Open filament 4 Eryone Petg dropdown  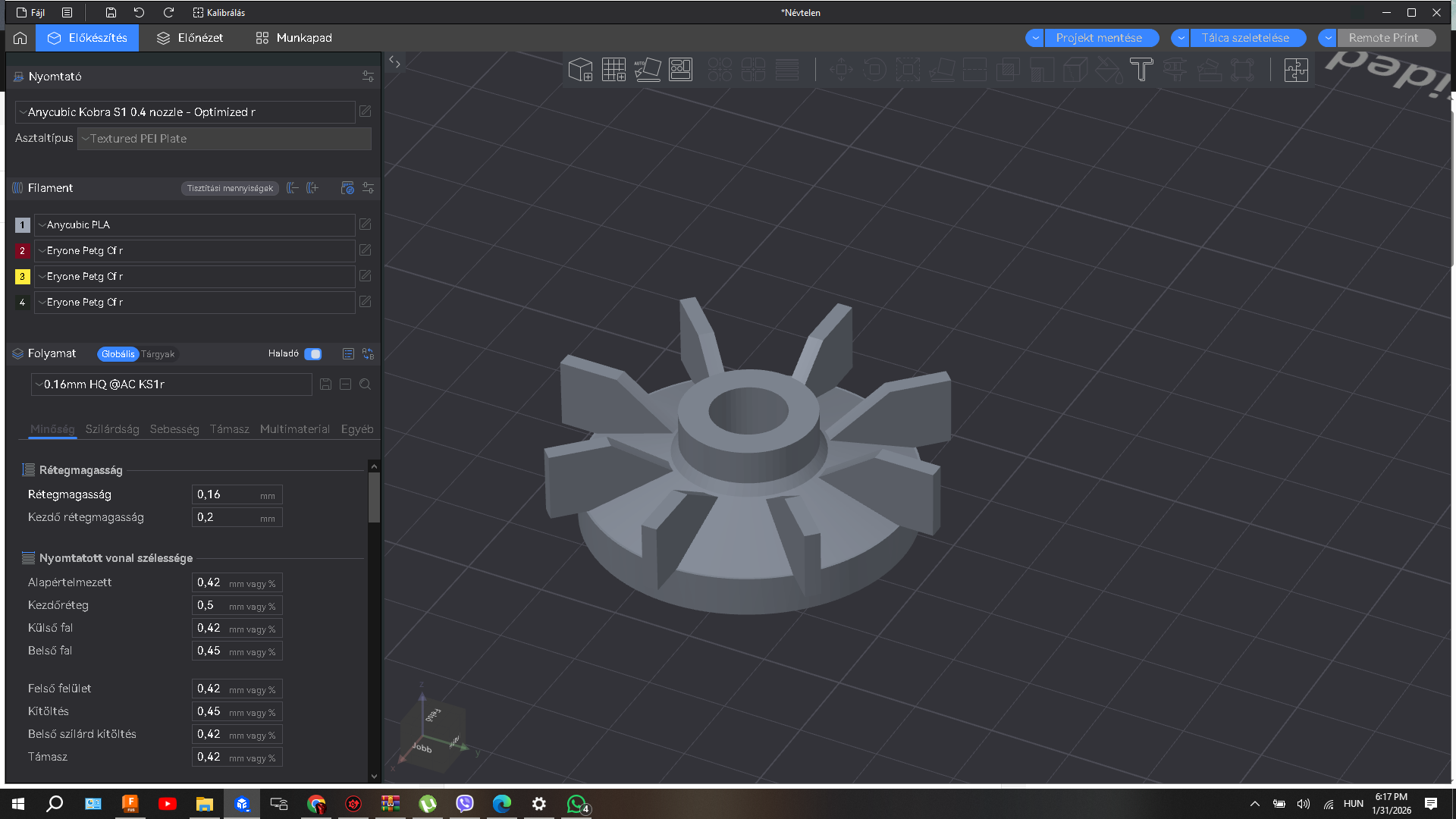point(194,302)
